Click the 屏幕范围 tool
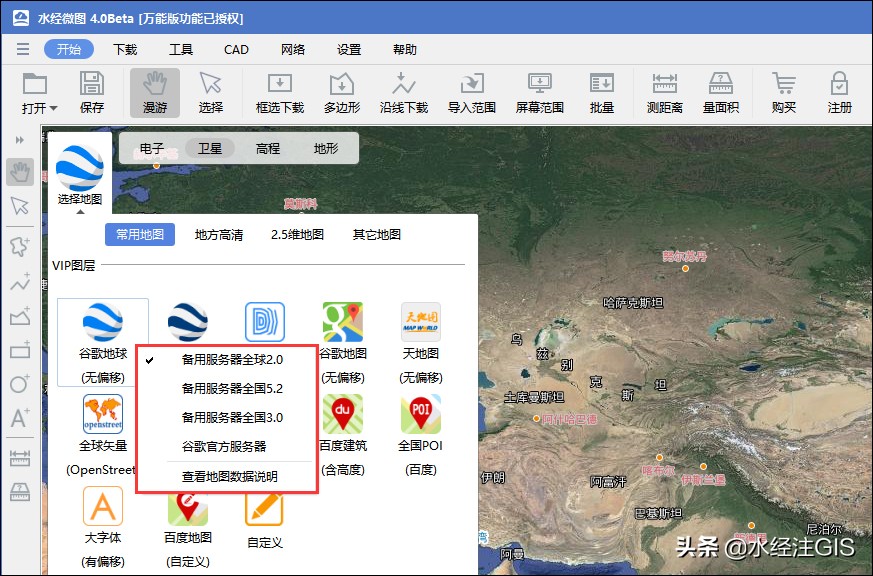Viewport: 873px width, 576px height. [x=540, y=92]
